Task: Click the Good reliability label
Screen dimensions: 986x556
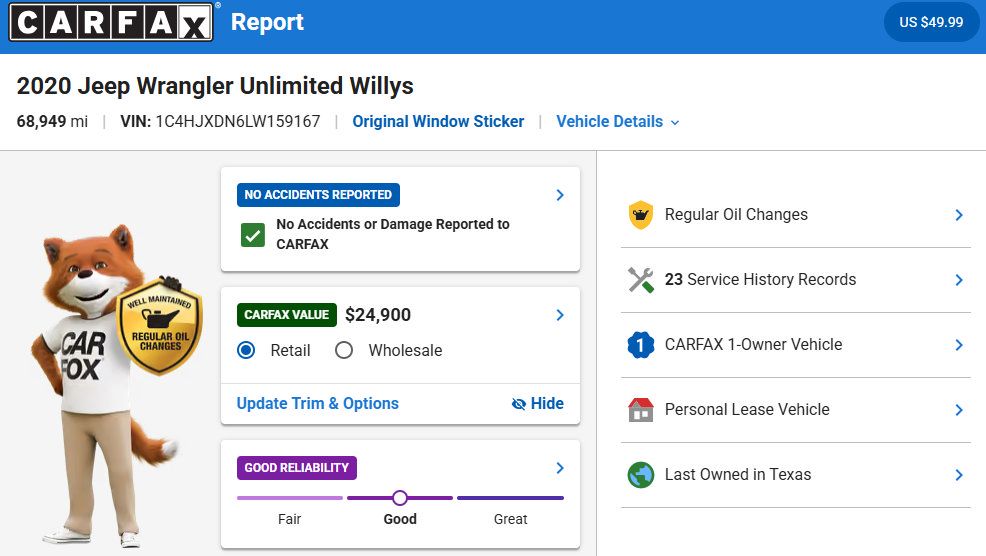Action: (x=400, y=519)
